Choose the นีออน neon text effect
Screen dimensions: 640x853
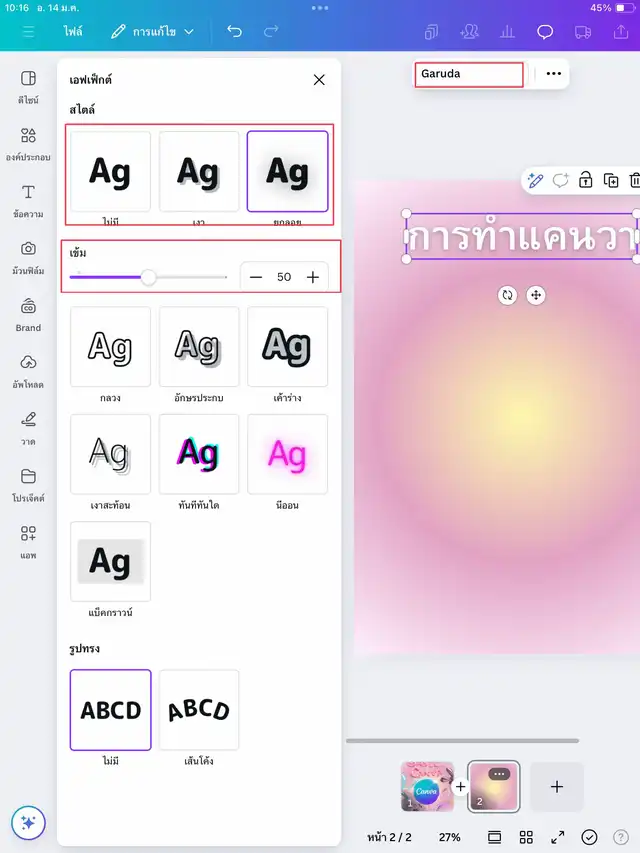point(287,455)
